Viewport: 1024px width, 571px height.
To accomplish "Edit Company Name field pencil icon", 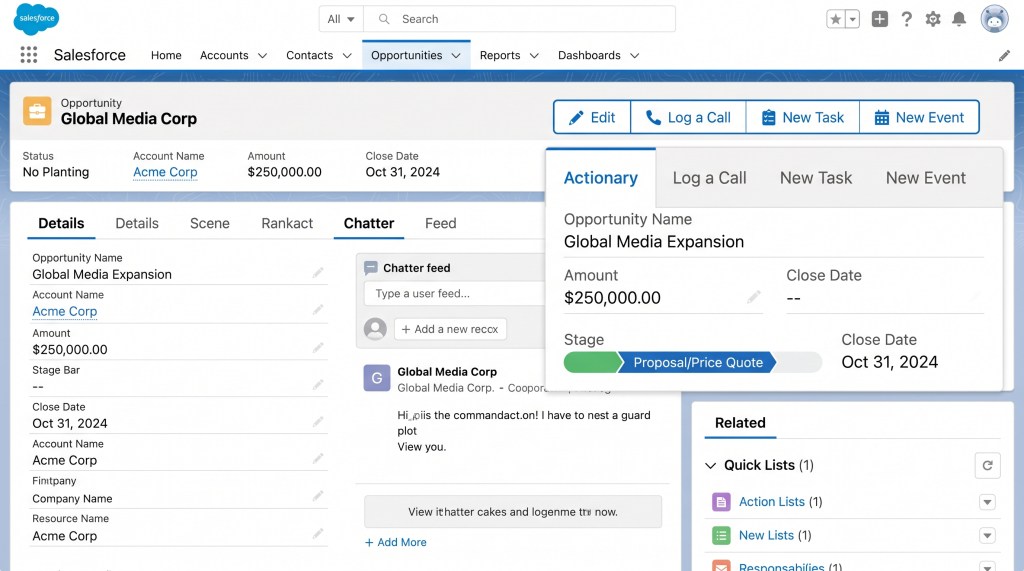I will 318,497.
